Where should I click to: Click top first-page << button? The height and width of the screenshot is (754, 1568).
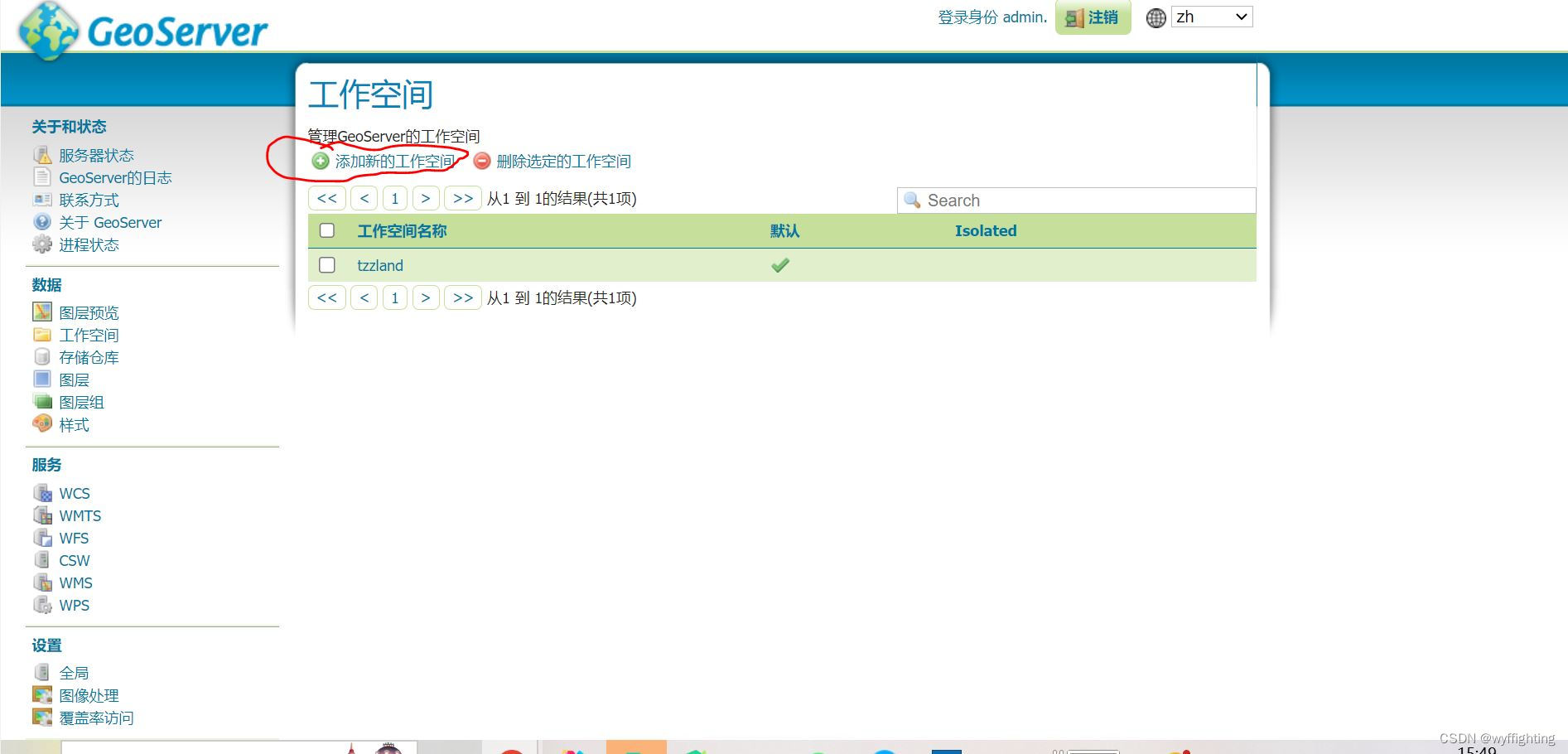coord(327,198)
